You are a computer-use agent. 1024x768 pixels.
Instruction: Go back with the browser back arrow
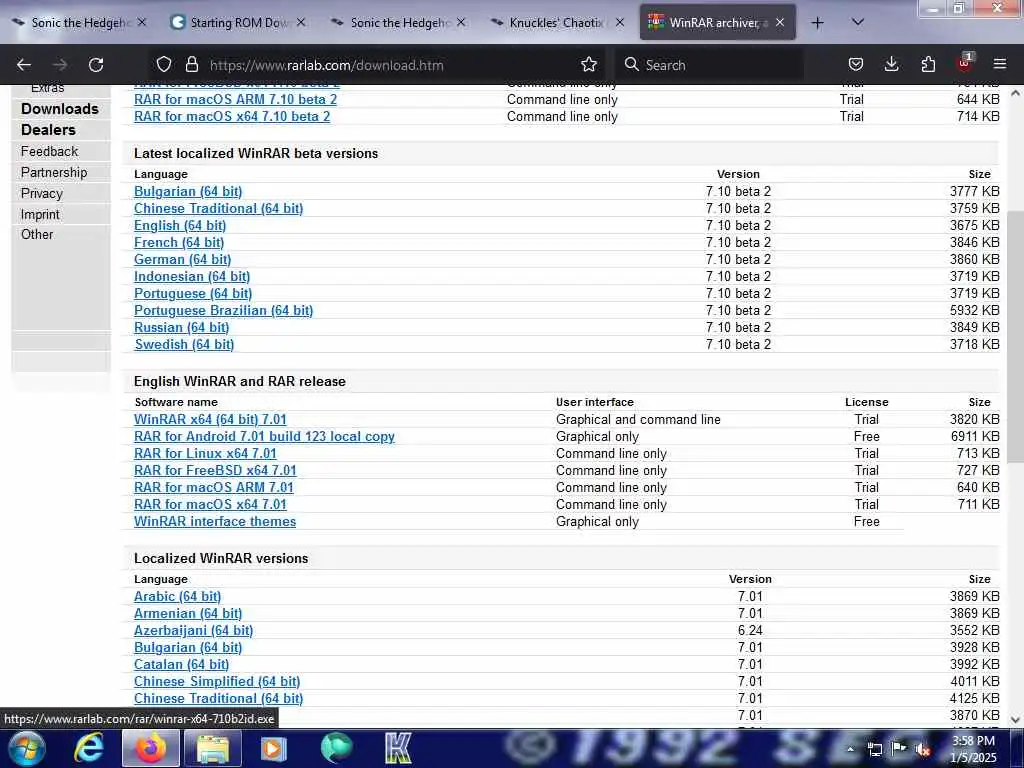coord(24,65)
